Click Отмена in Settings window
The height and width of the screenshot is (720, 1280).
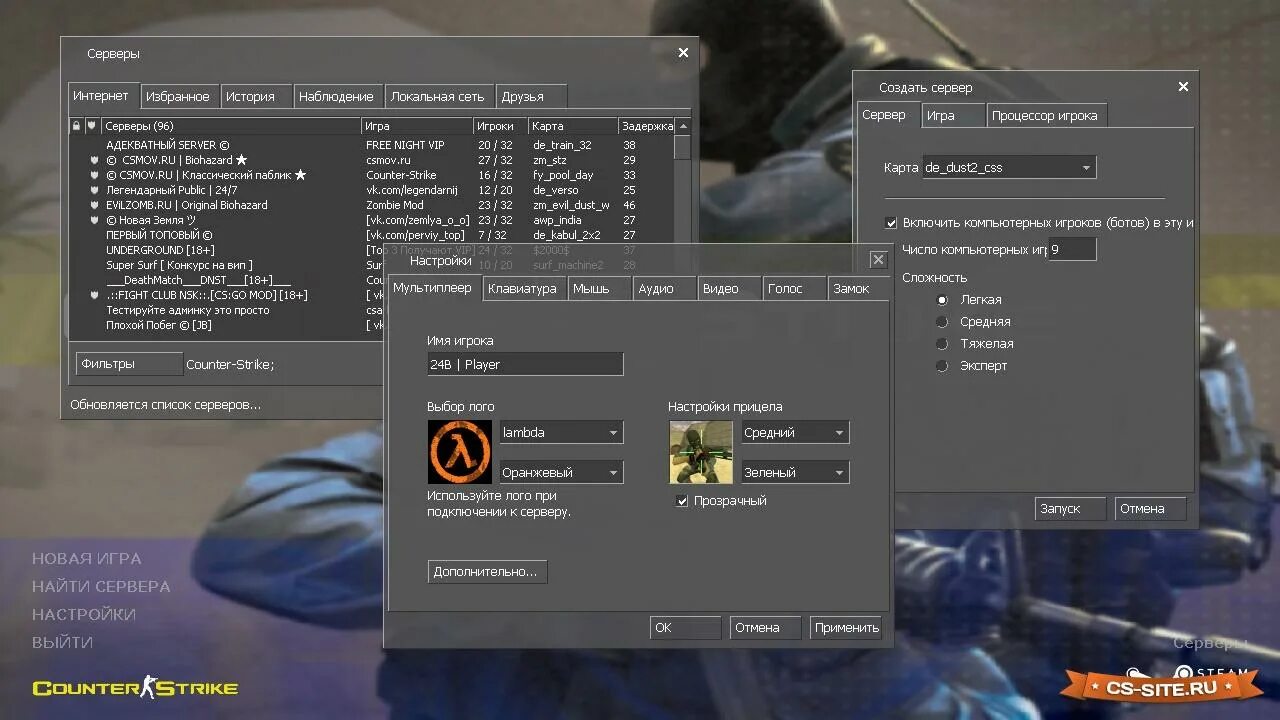766,628
